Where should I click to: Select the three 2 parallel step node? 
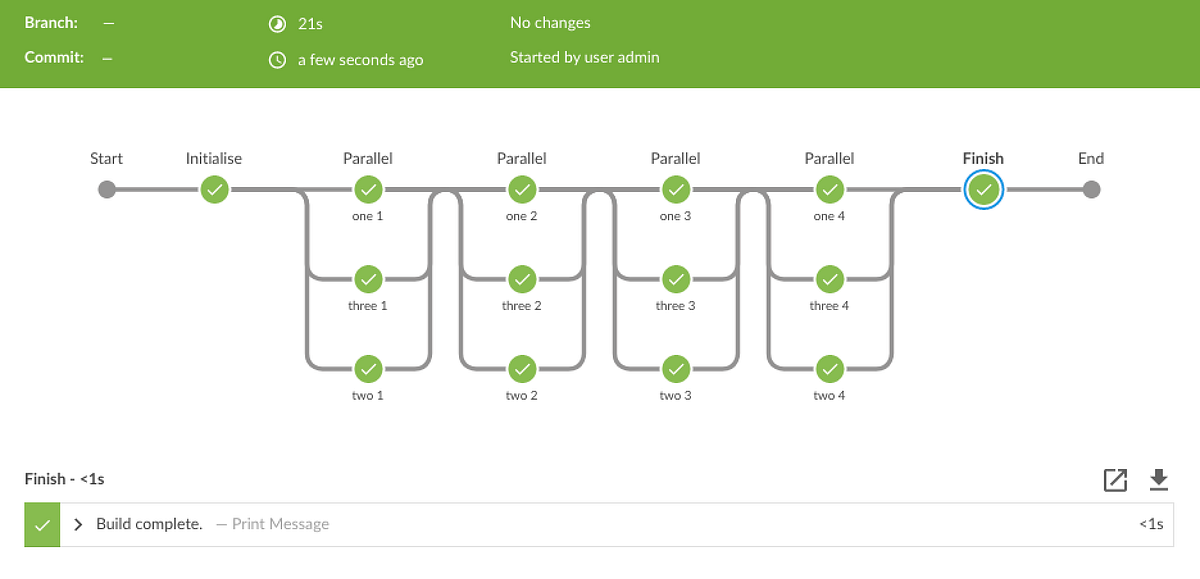(522, 279)
